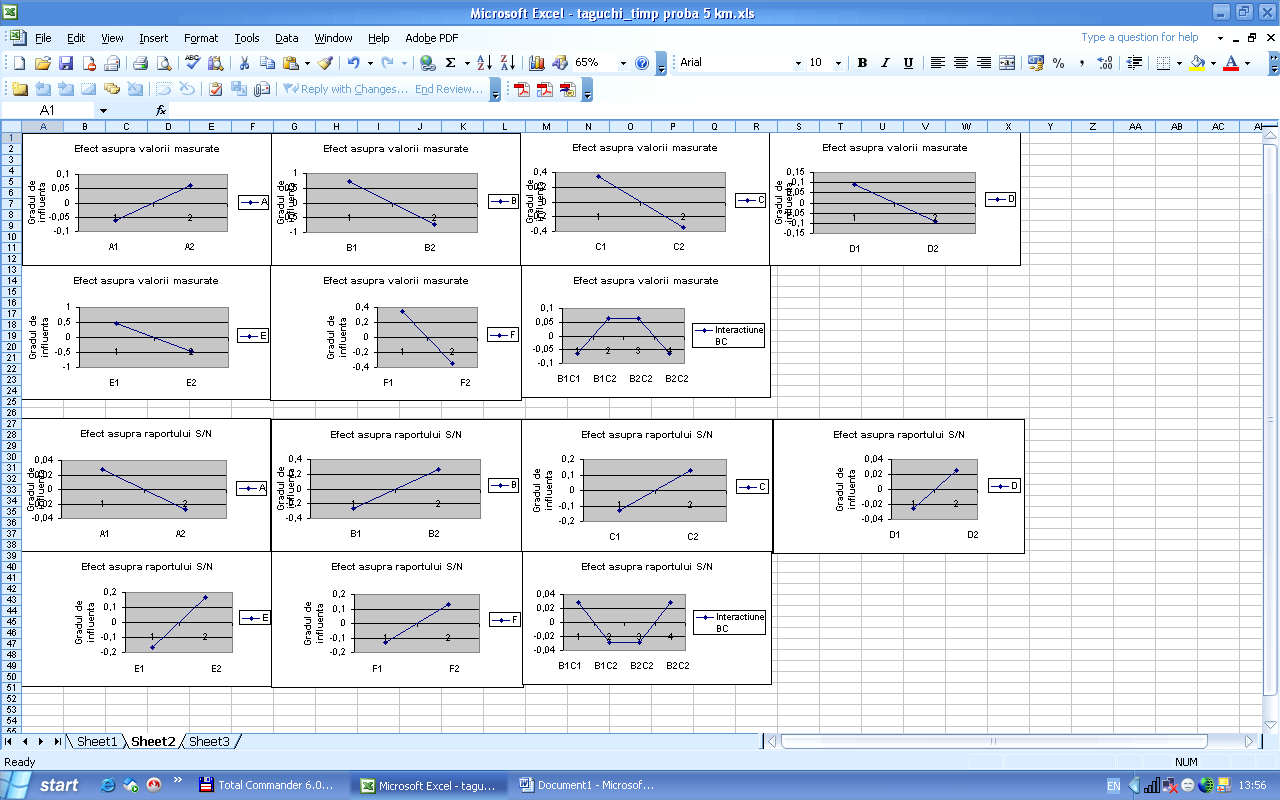1280x800 pixels.
Task: Activate the Format Painter brush
Action: tap(324, 63)
